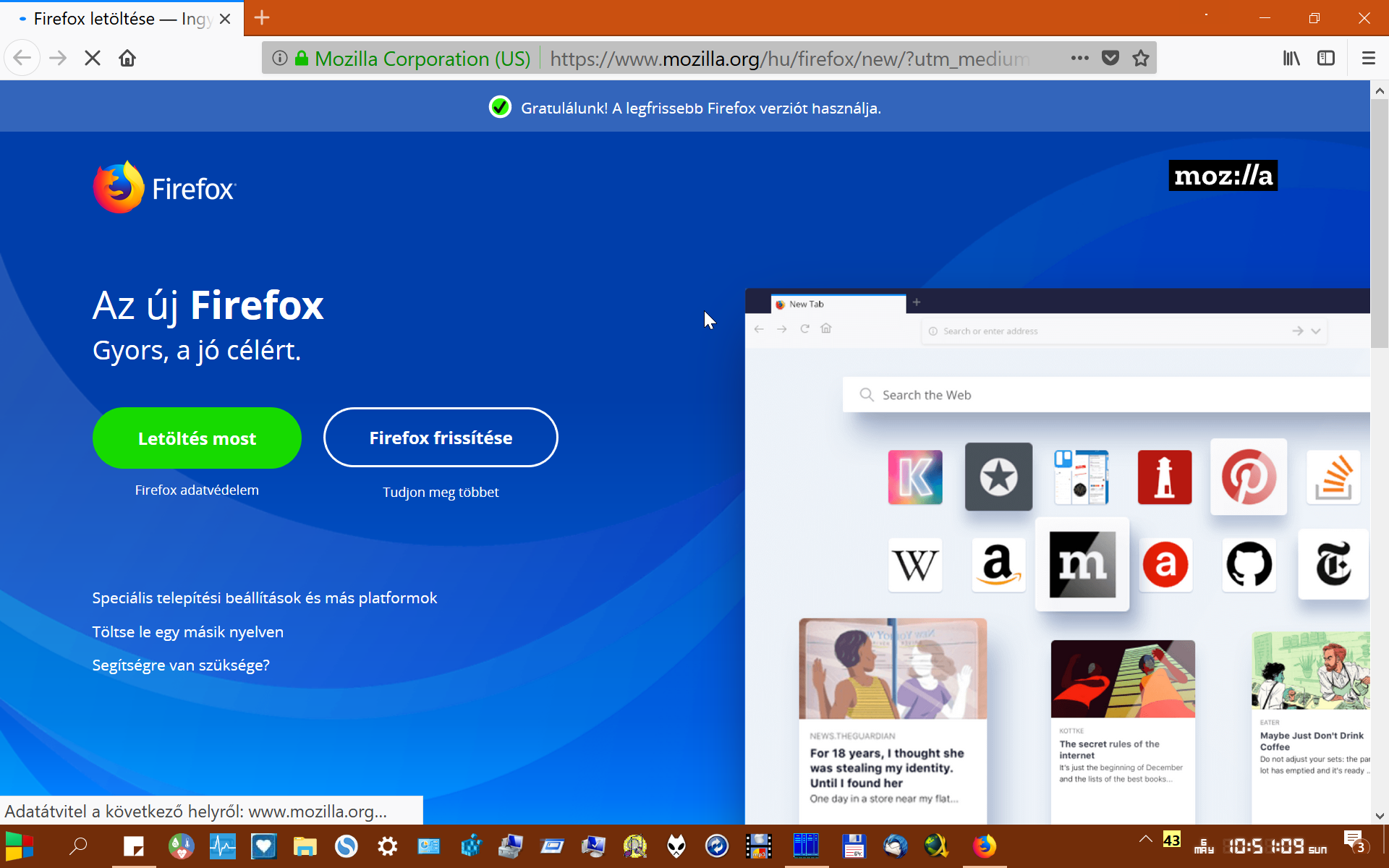Go back to the previous page
The image size is (1389, 868).
click(x=22, y=58)
